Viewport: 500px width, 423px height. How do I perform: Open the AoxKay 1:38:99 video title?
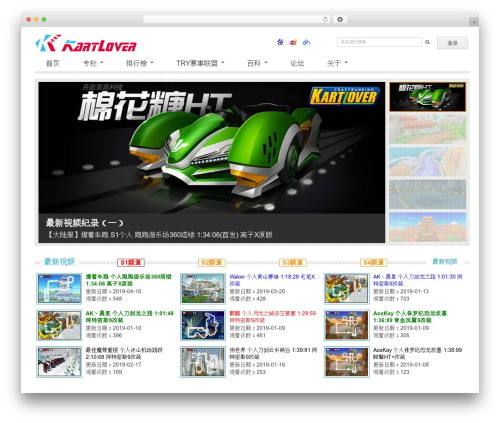click(x=418, y=353)
